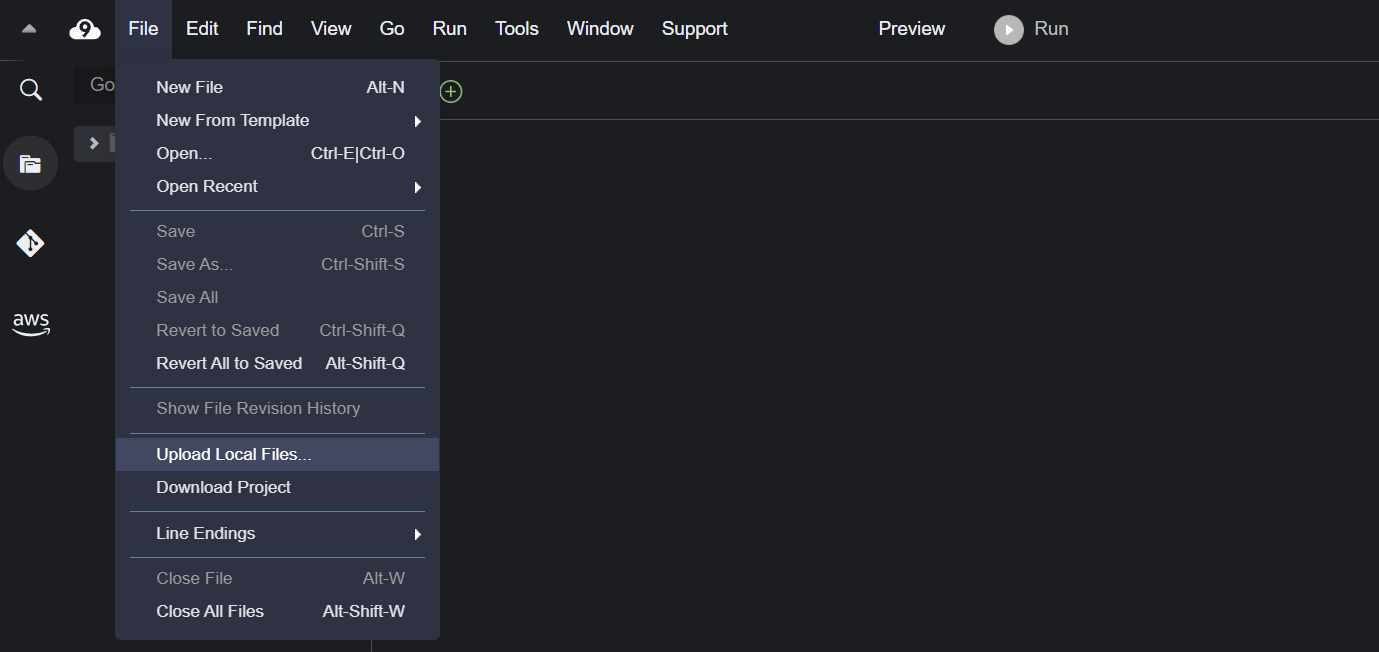Click the Run play icon
Image resolution: width=1379 pixels, height=652 pixels.
(1008, 30)
